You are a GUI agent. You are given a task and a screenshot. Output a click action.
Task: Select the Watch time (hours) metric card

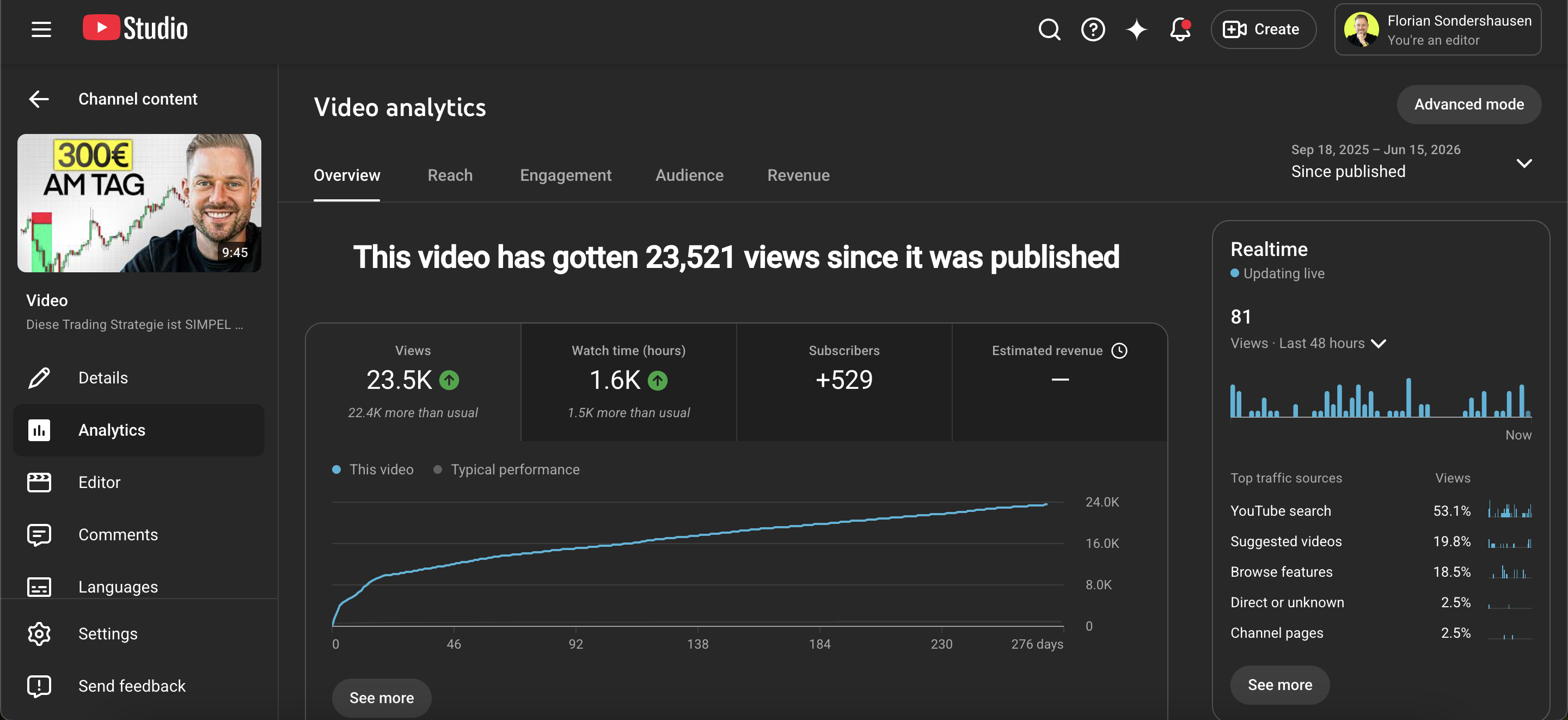point(628,382)
